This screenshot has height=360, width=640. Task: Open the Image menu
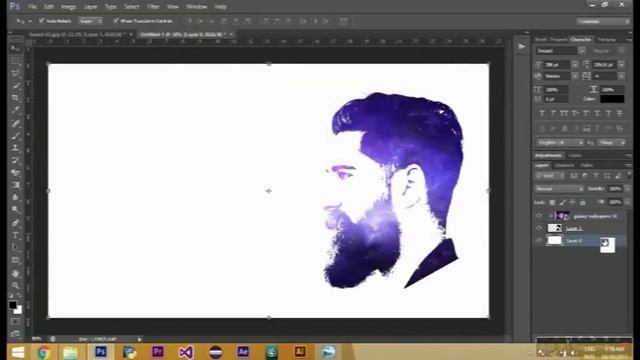click(x=68, y=7)
